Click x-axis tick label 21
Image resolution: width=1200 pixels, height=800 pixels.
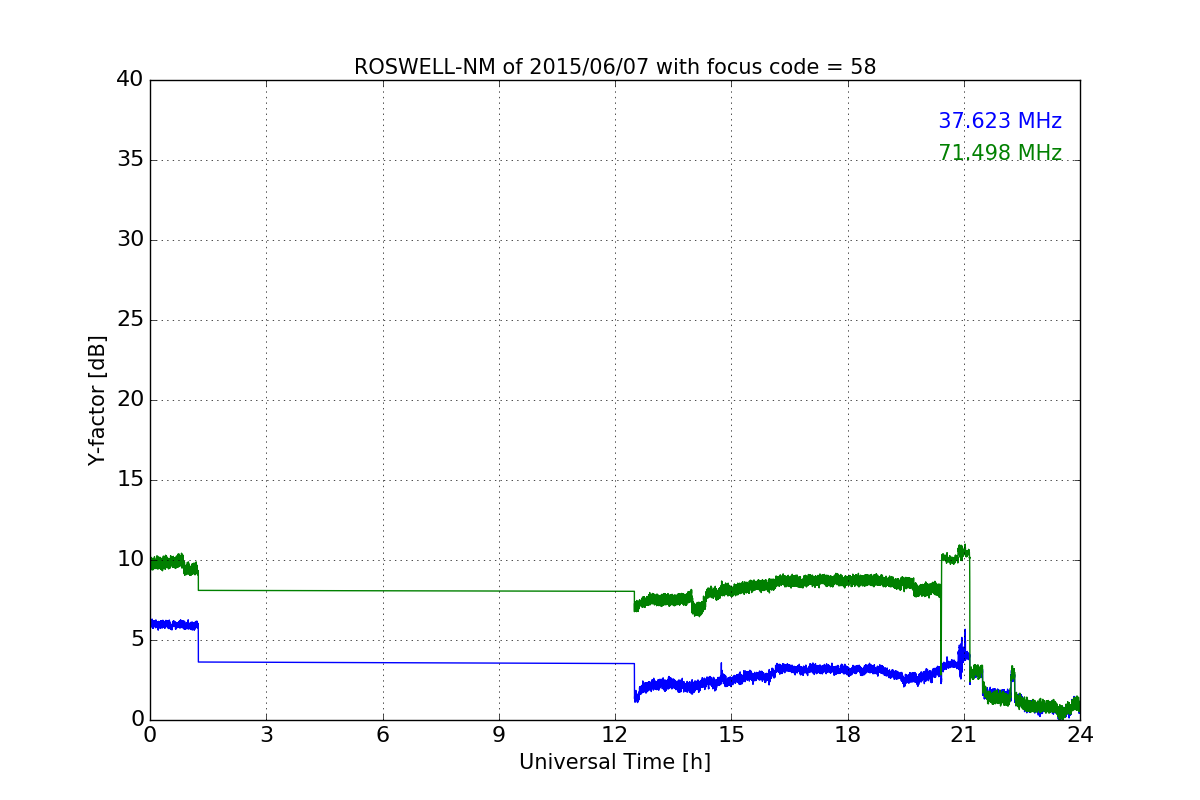964,735
